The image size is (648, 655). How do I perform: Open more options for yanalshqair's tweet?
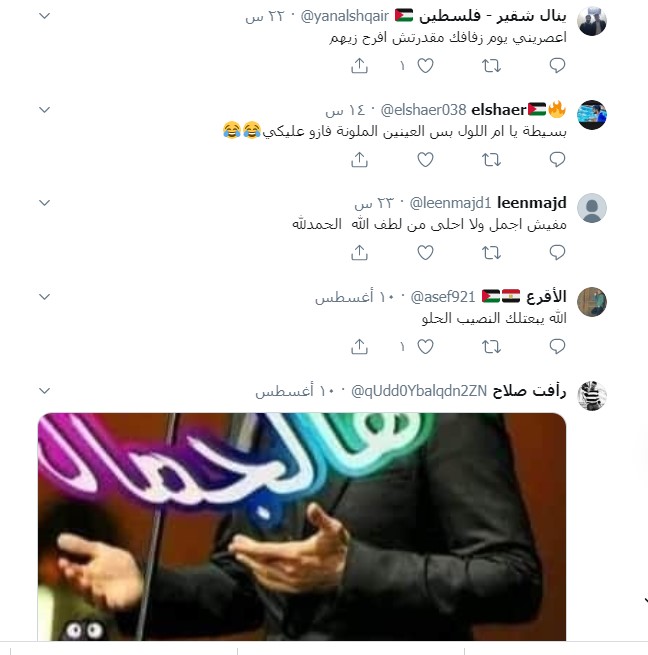pos(44,16)
